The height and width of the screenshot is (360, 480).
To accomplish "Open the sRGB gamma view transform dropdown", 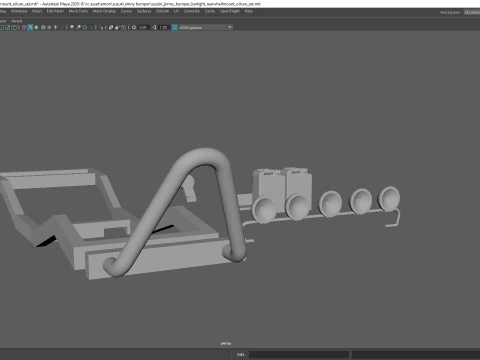I will [x=206, y=27].
